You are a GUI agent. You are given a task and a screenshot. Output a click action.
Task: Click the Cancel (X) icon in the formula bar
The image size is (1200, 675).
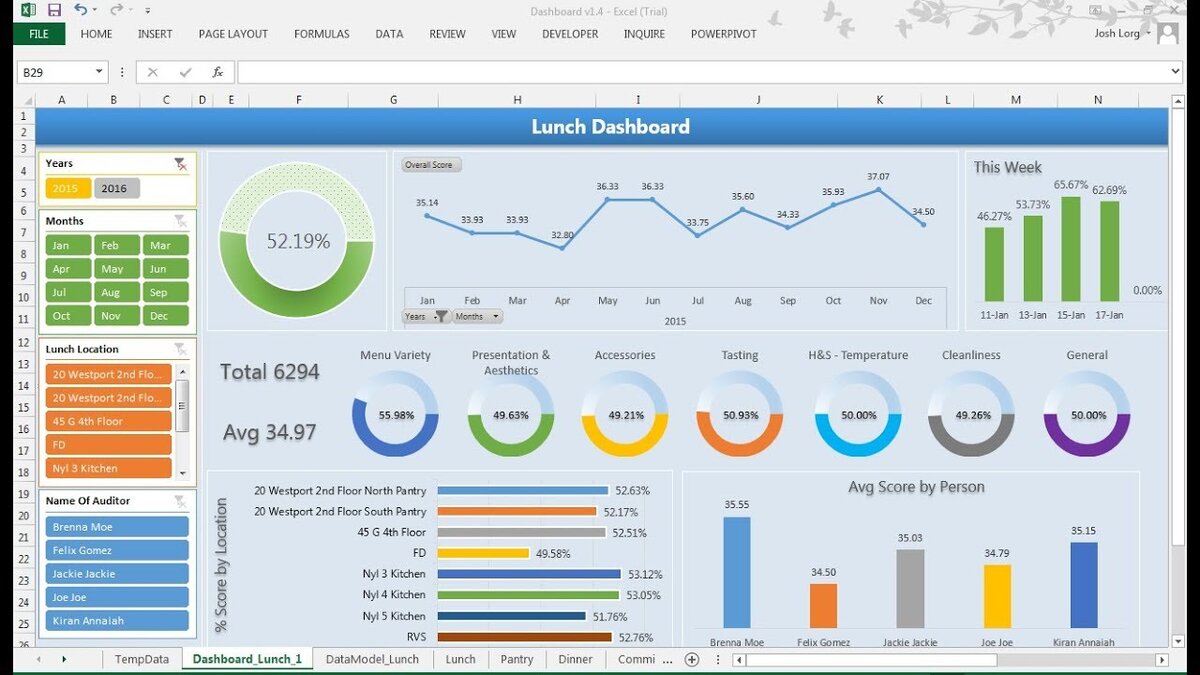152,71
